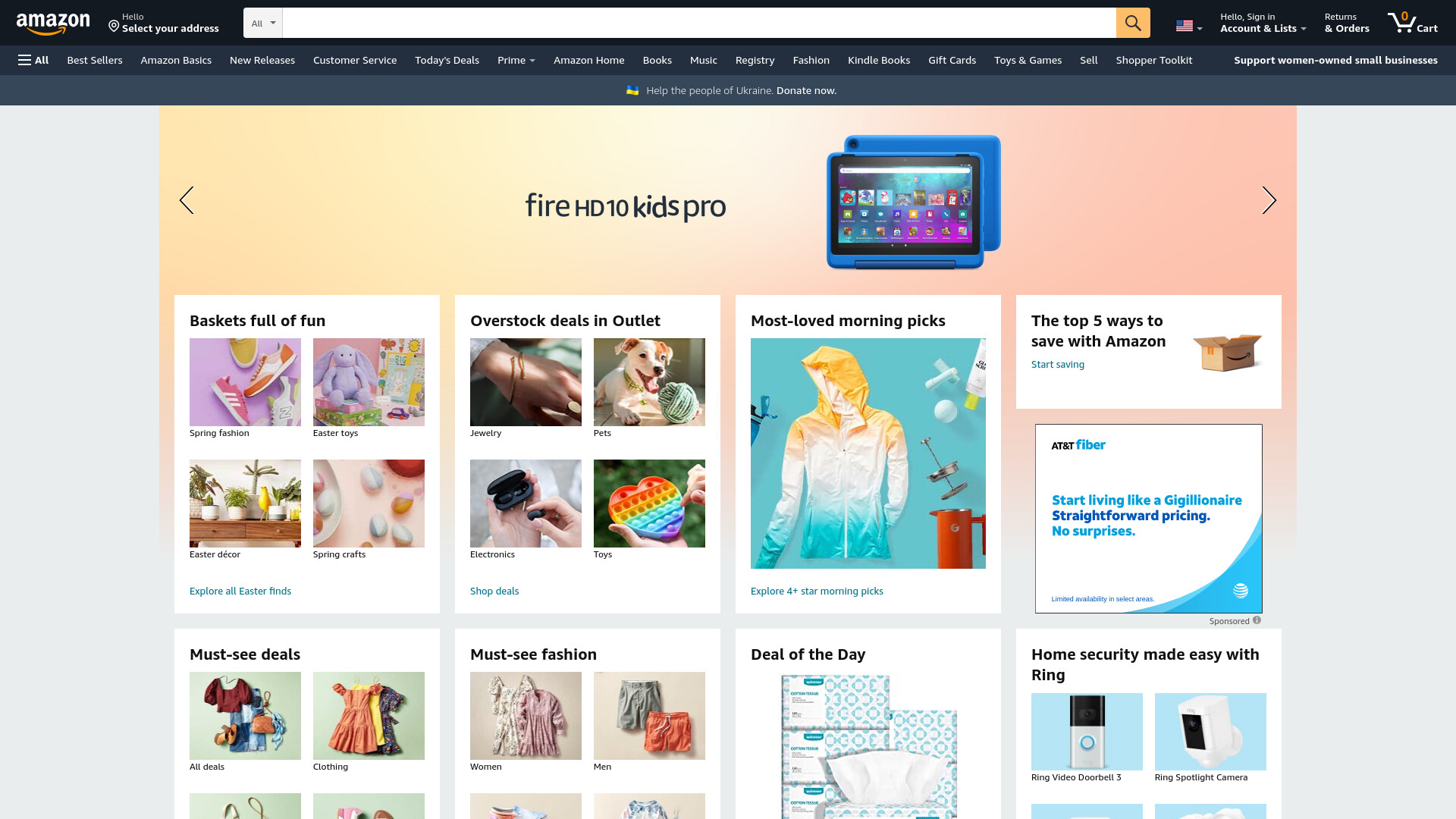Viewport: 1456px width, 819px height.
Task: Click the Sponsored ad info icon
Action: click(1257, 620)
